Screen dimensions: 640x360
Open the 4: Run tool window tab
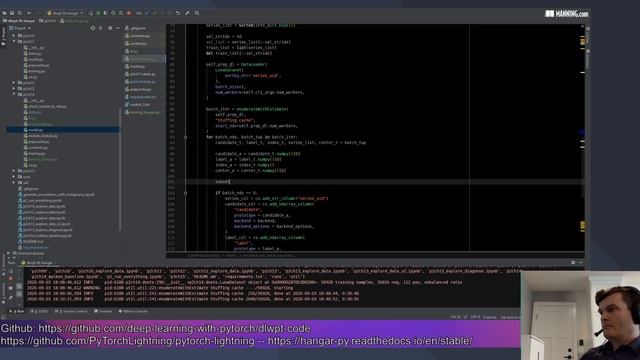pyautogui.click(x=17, y=311)
